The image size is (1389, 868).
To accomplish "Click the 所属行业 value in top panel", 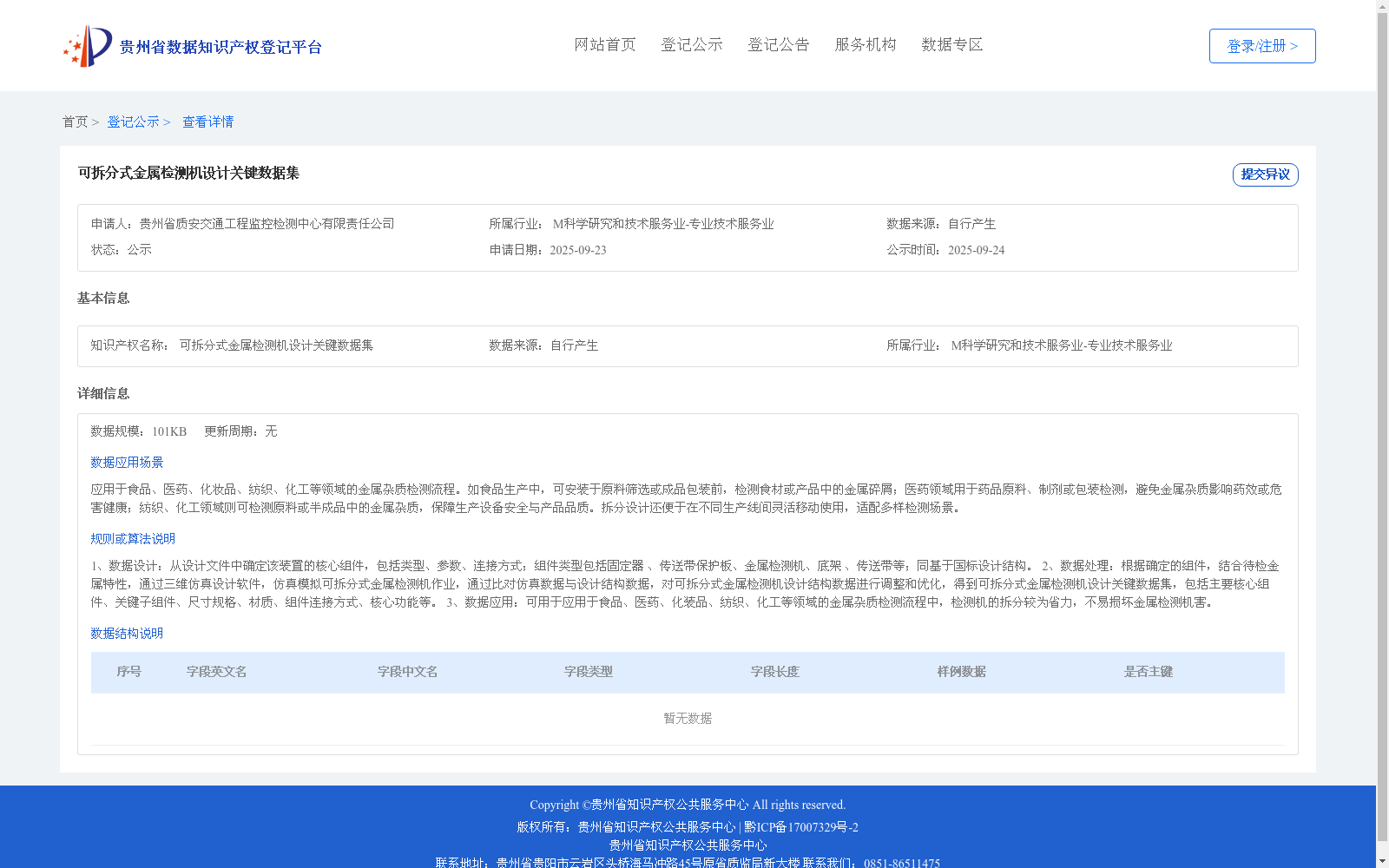I will click(663, 224).
